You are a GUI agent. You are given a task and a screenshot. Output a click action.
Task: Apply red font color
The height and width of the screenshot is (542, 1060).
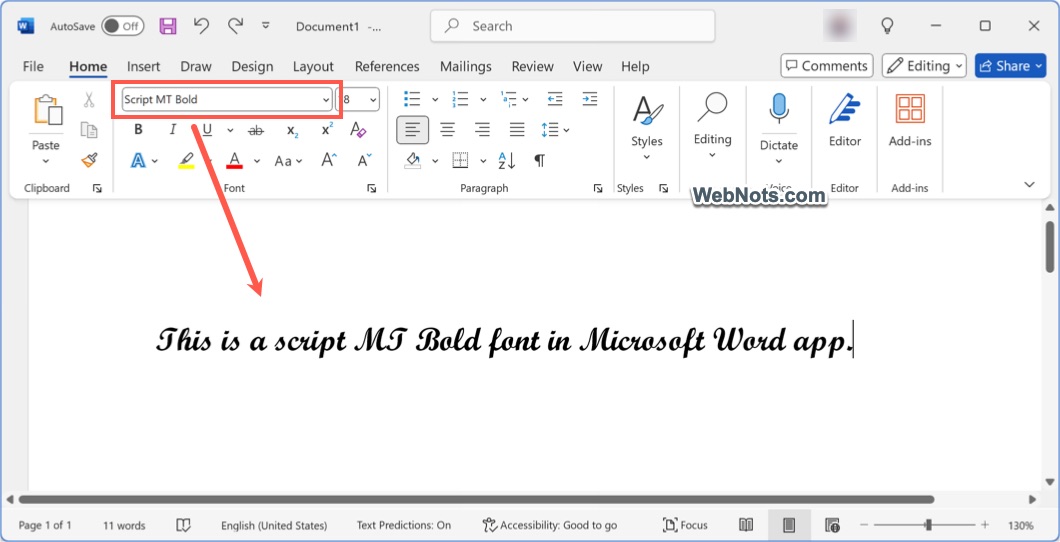235,161
